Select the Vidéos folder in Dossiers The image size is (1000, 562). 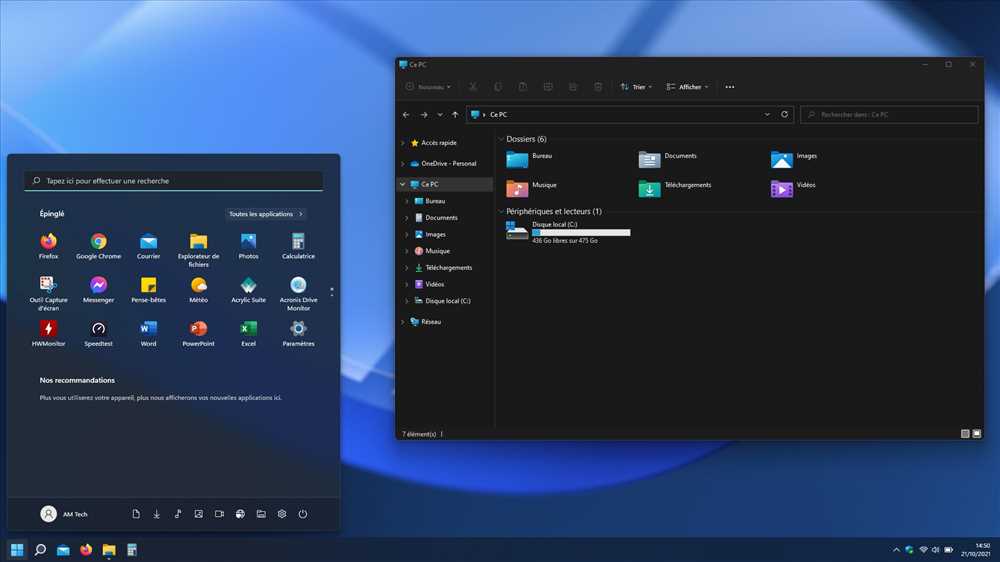tap(793, 188)
